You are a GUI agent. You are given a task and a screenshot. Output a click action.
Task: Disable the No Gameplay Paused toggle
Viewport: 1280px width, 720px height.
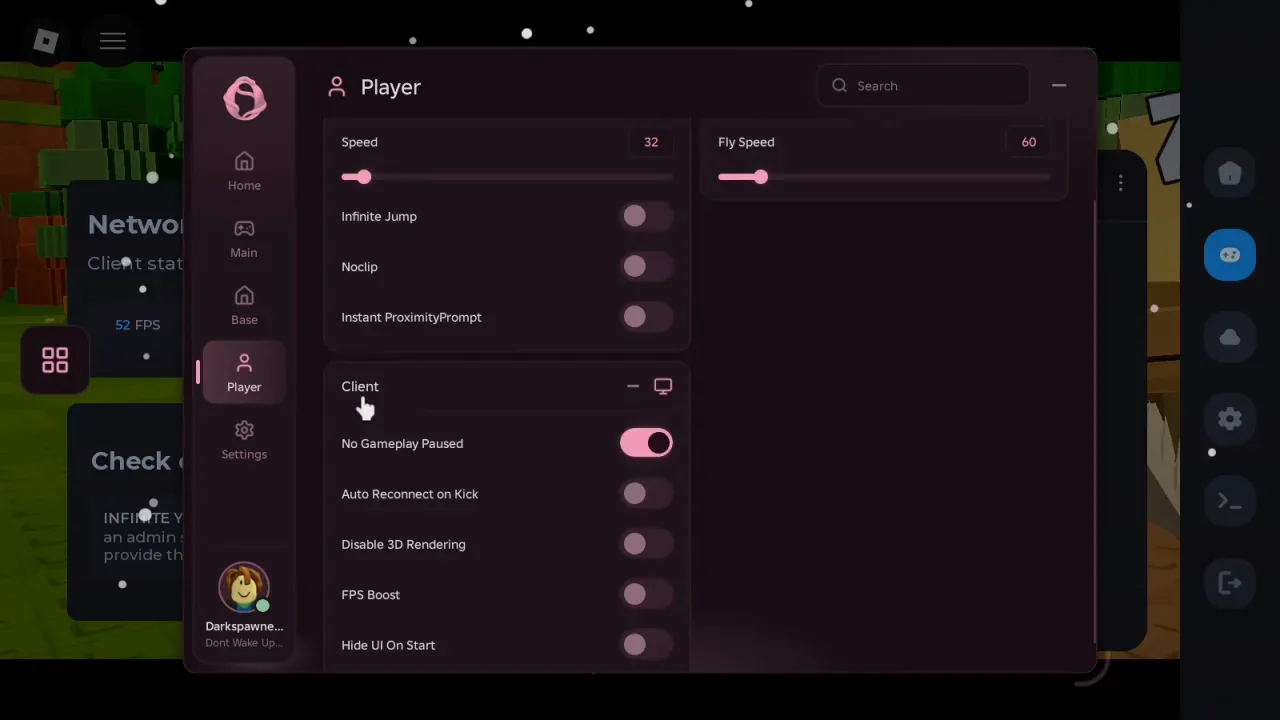click(646, 443)
